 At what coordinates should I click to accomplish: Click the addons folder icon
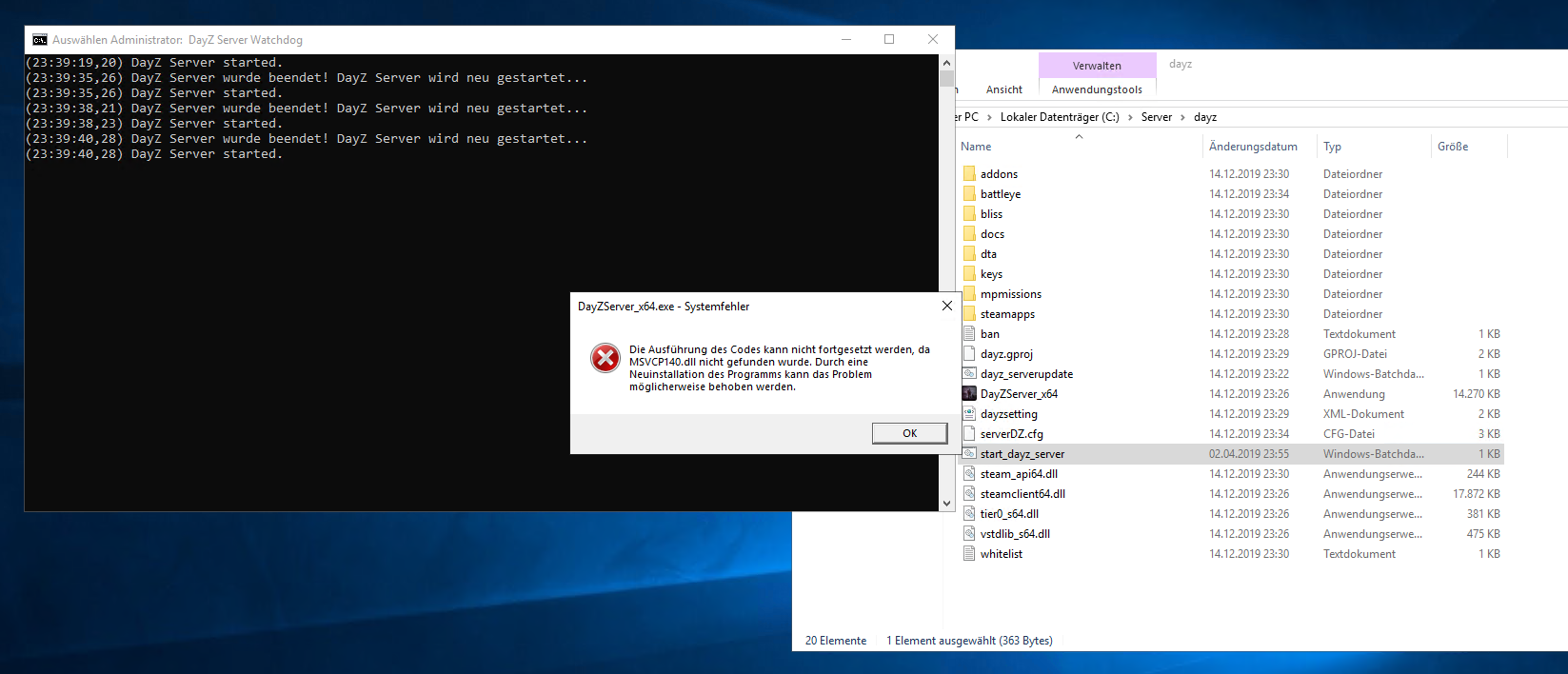pos(969,173)
